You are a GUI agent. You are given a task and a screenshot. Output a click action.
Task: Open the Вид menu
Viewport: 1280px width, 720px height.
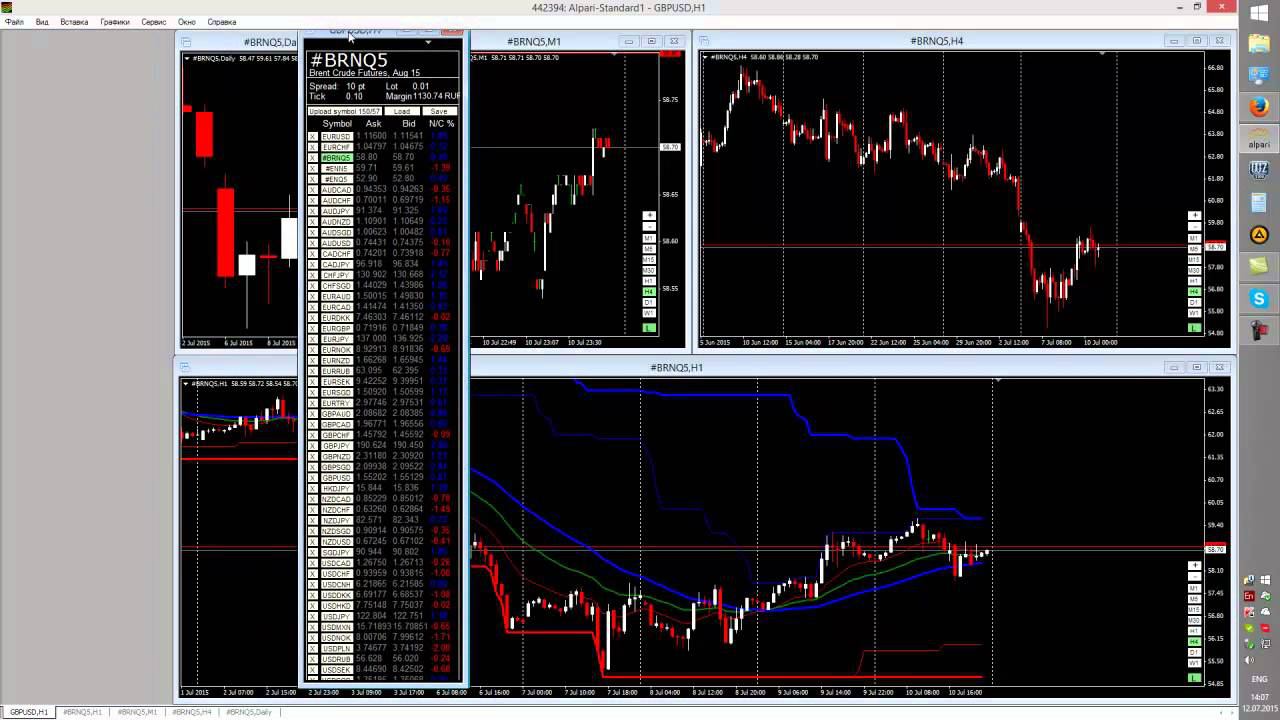(x=42, y=22)
